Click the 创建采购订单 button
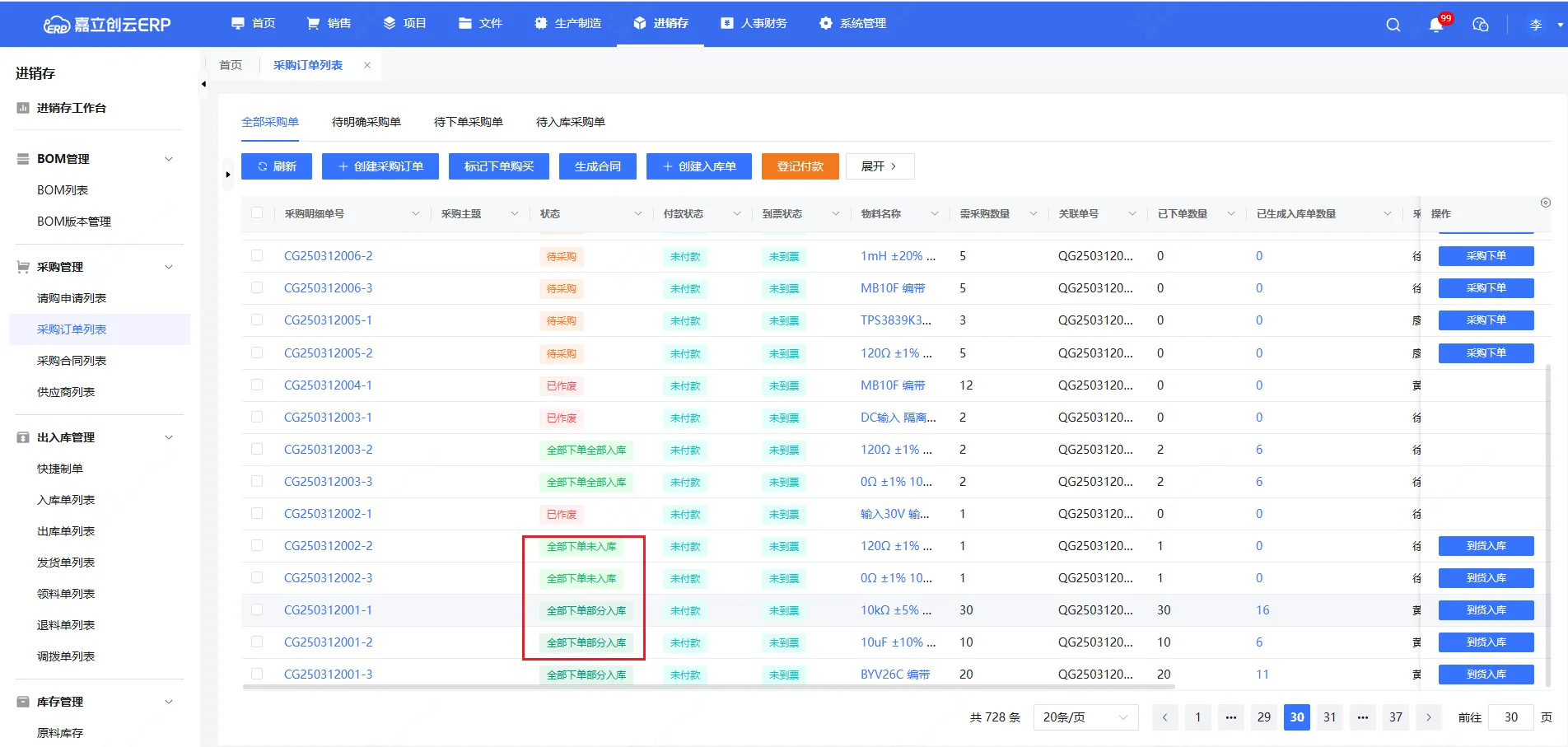Screen dimensions: 1568x747 coord(380,166)
